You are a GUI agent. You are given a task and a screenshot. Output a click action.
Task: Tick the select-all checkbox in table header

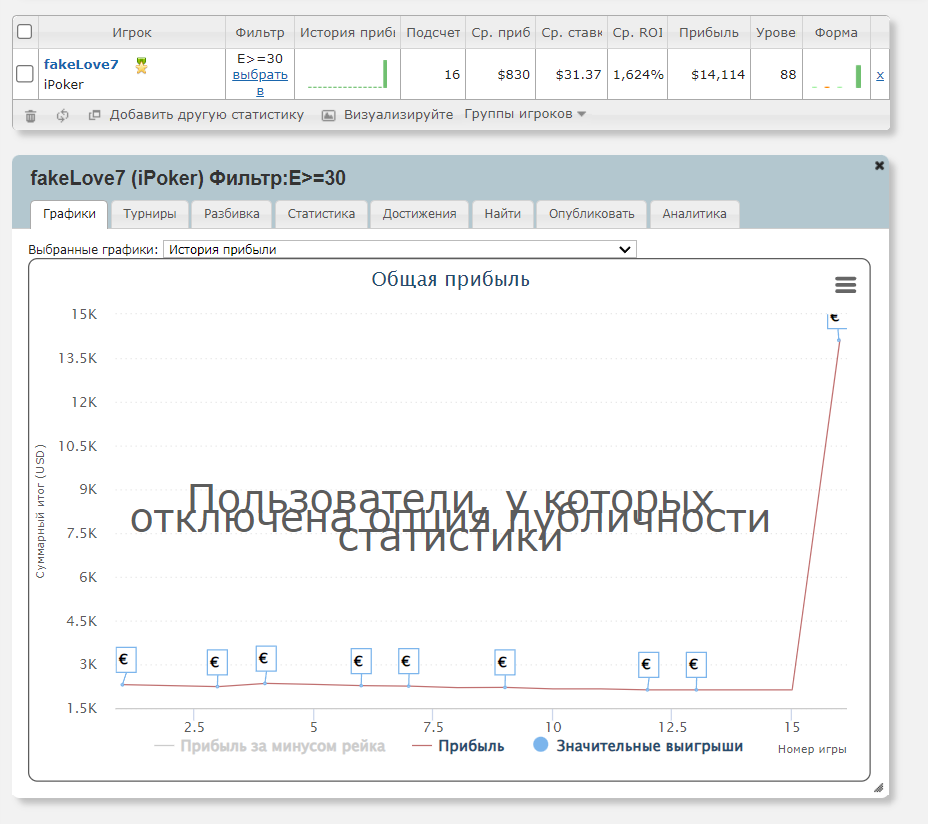pos(25,32)
